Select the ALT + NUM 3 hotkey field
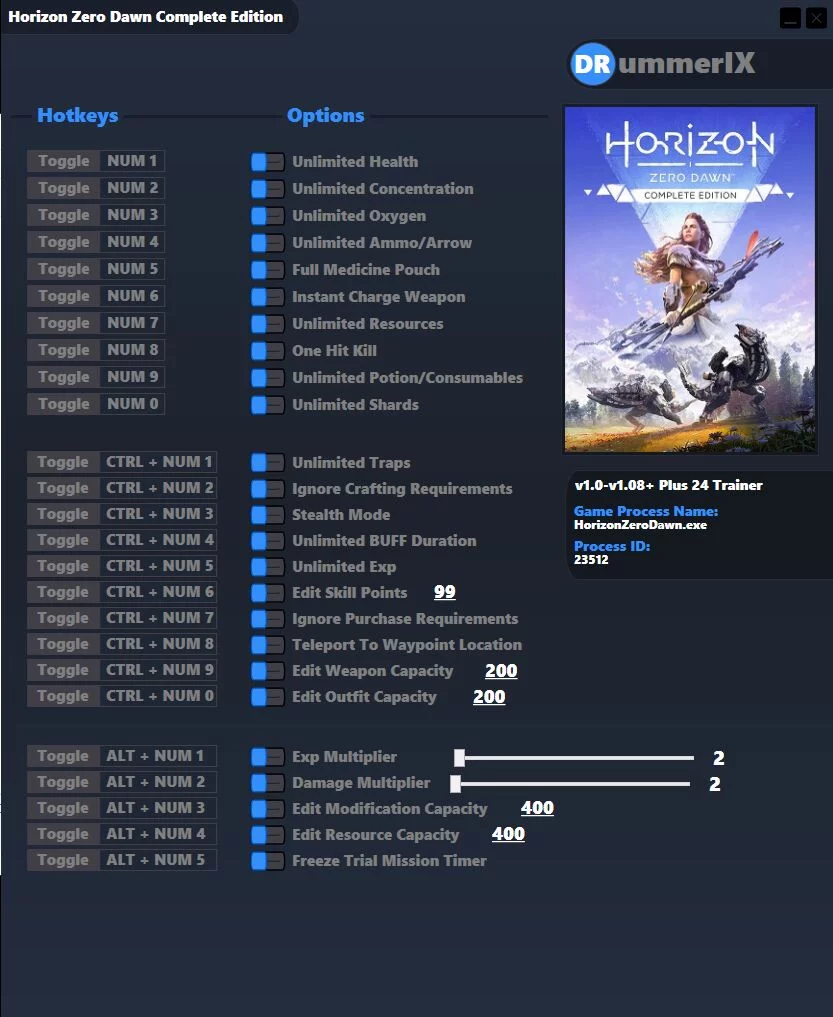833x1017 pixels. click(158, 808)
